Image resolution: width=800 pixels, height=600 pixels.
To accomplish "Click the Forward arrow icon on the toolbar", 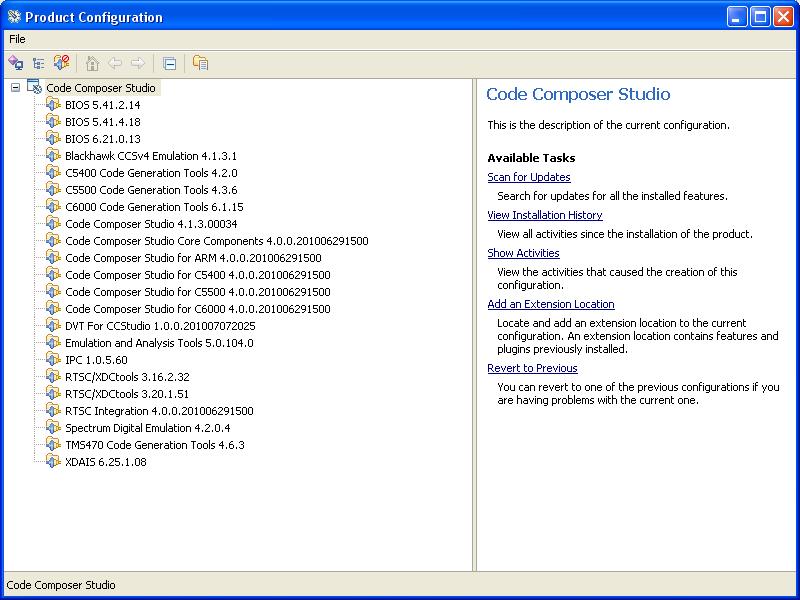I will (x=139, y=63).
